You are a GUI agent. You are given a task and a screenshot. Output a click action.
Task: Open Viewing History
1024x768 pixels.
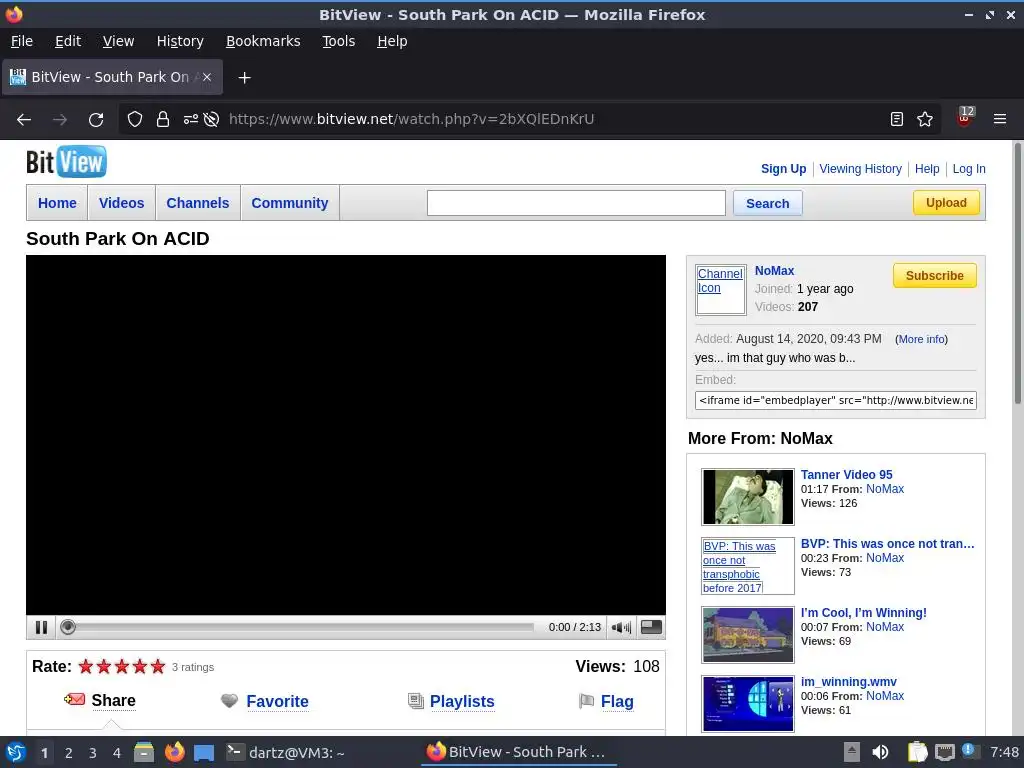coord(860,168)
